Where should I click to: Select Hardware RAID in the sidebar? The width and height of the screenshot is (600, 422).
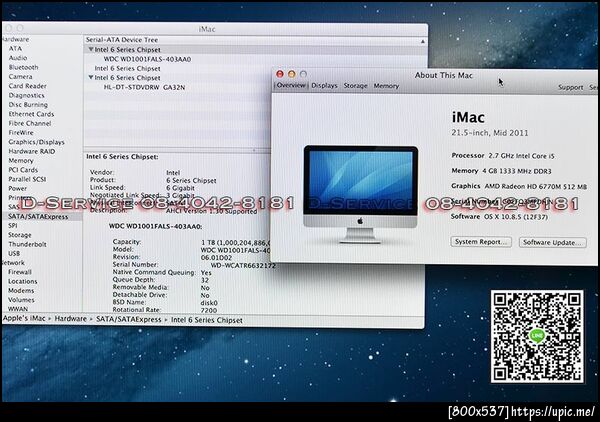click(x=32, y=151)
